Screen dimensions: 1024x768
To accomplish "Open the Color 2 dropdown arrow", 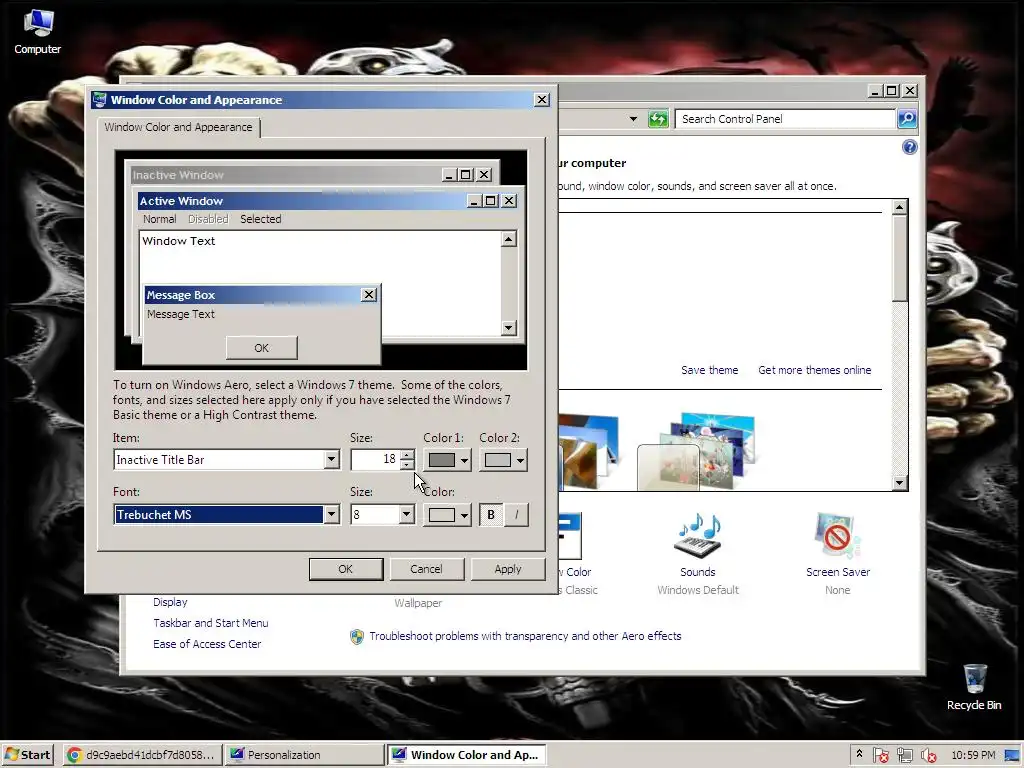I will click(520, 460).
